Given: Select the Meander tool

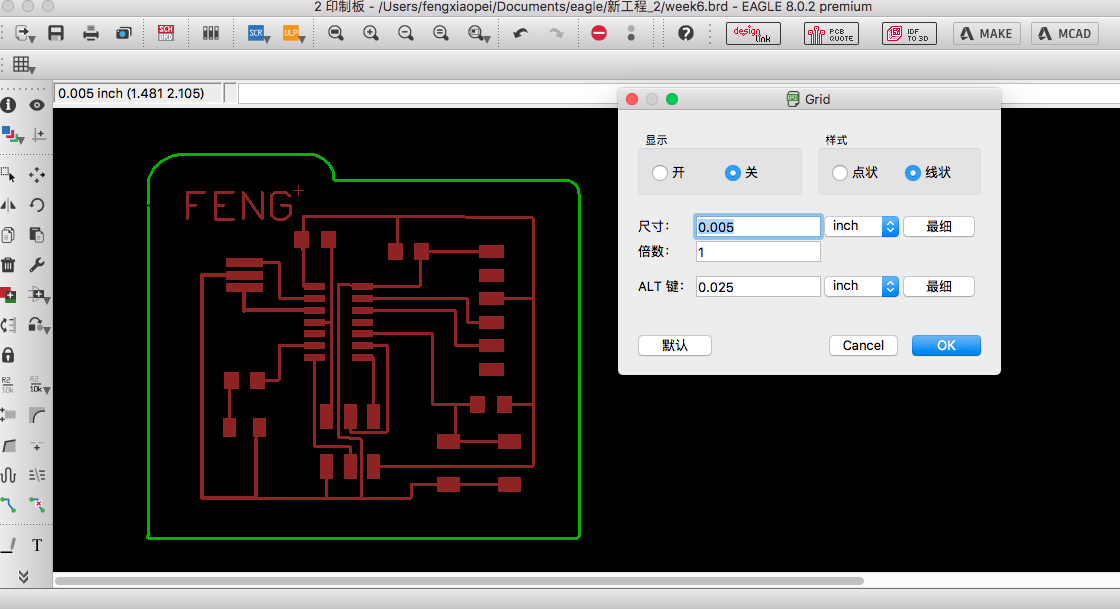Looking at the screenshot, I should pyautogui.click(x=9, y=475).
